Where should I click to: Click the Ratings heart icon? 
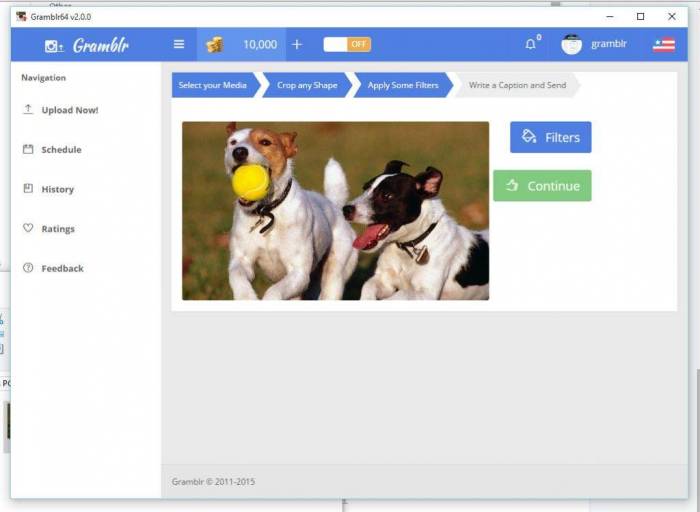click(28, 228)
